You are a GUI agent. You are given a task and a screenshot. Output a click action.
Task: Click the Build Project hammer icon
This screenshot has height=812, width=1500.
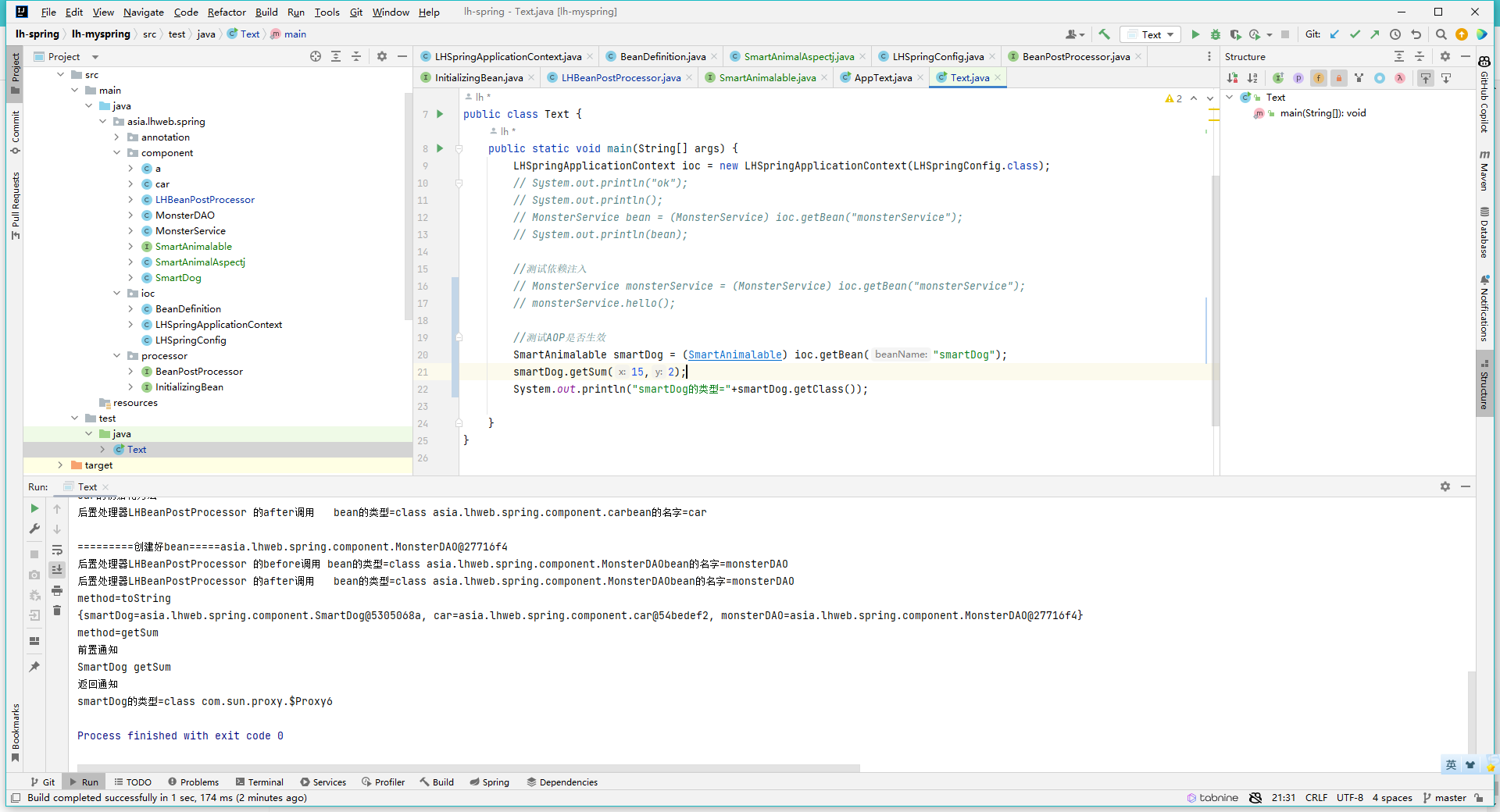[x=1104, y=34]
